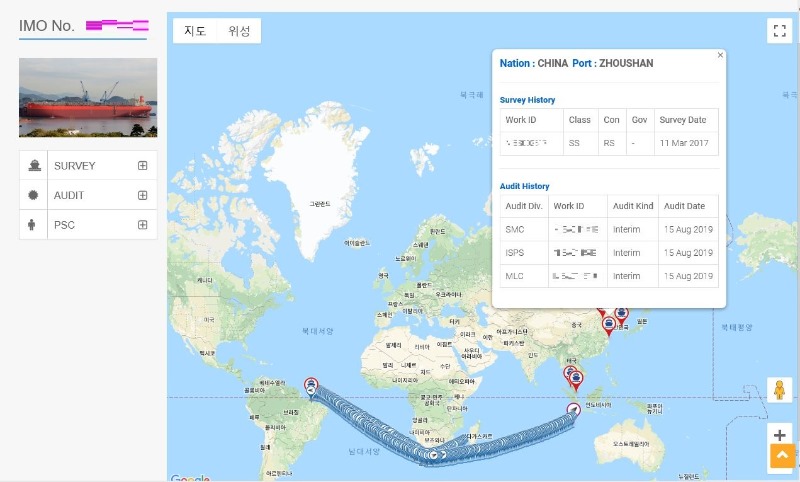Screen dimensions: 800x482
Task: Zoom in with the plus button
Action: [779, 435]
